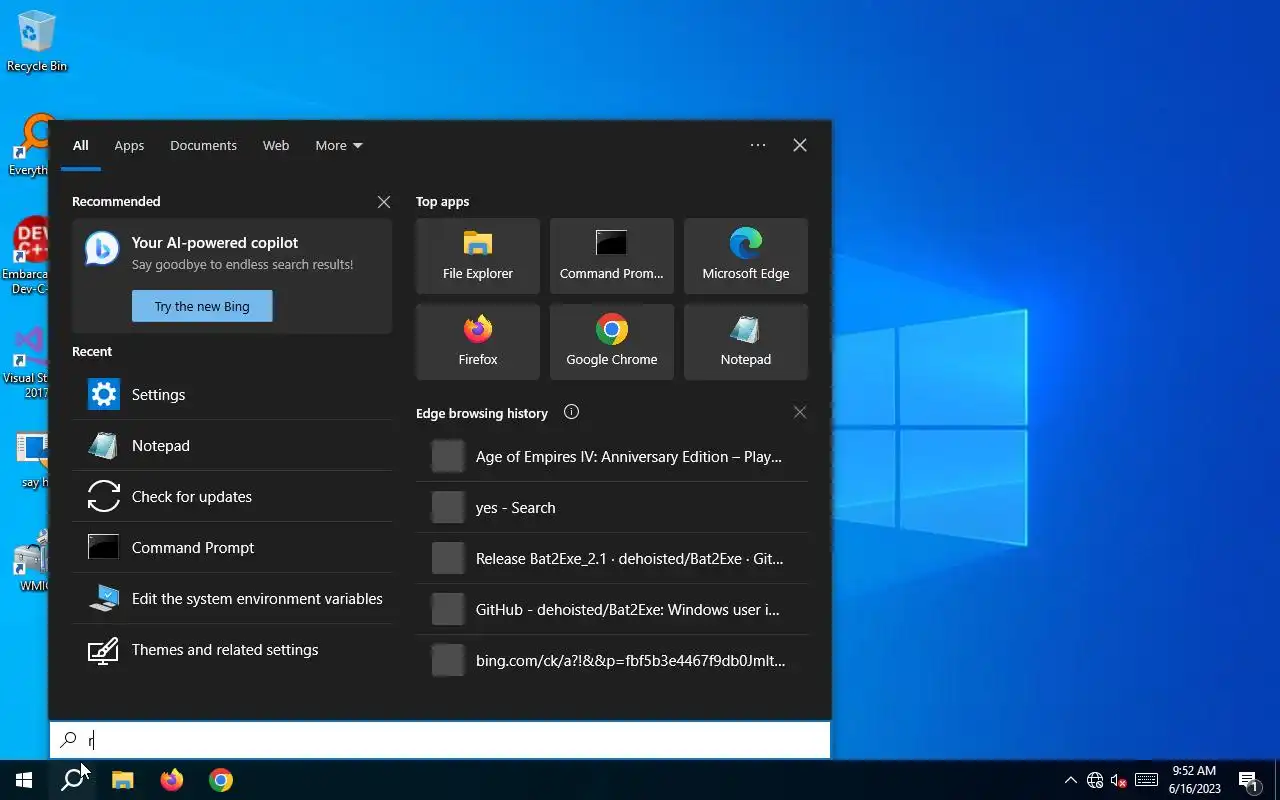Open Themes and related settings
Viewport: 1280px width, 800px height.
232,649
